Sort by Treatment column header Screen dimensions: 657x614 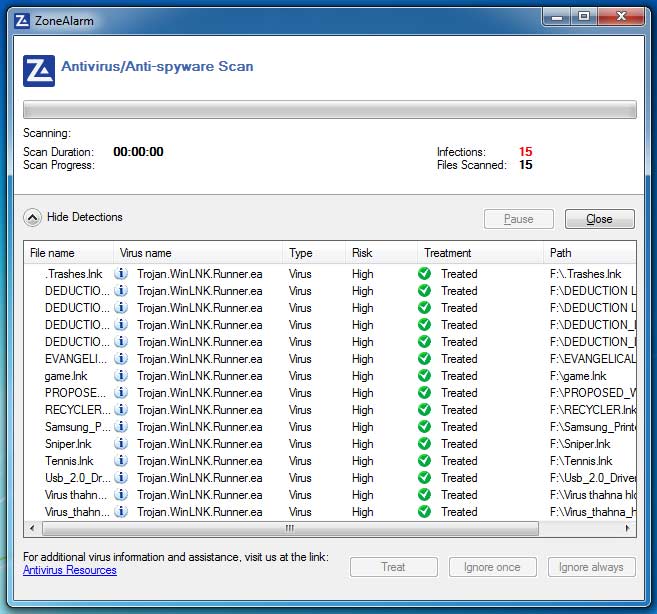click(x=480, y=253)
